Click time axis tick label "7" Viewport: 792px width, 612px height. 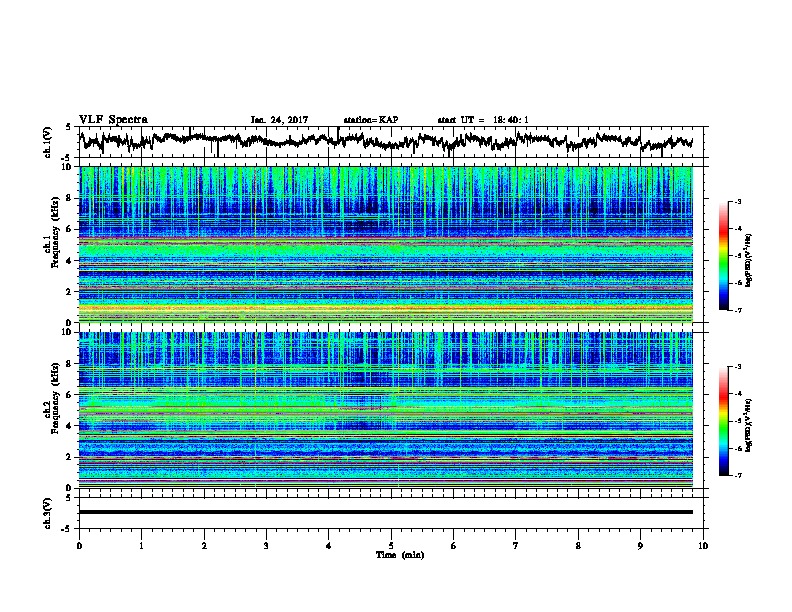pyautogui.click(x=516, y=546)
